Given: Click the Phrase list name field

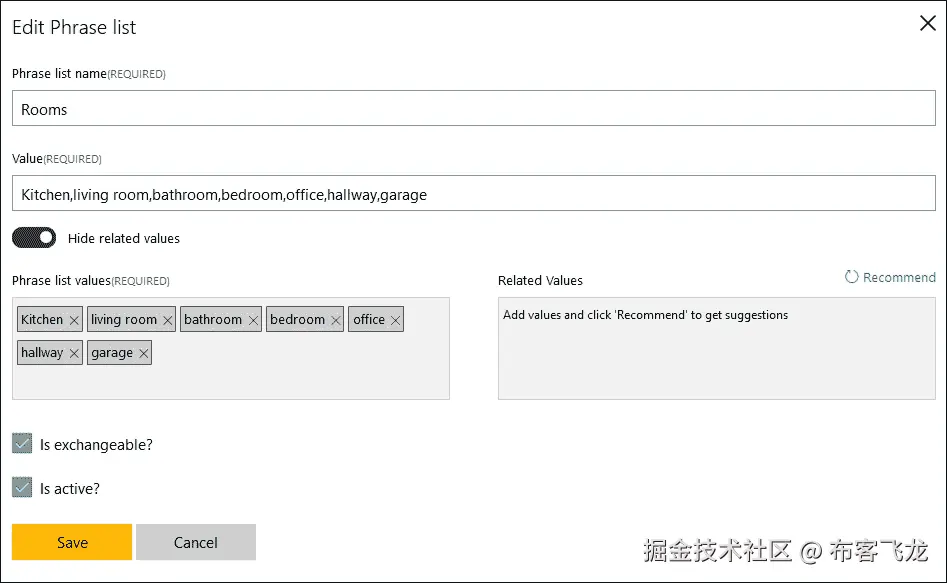Looking at the screenshot, I should (x=470, y=108).
